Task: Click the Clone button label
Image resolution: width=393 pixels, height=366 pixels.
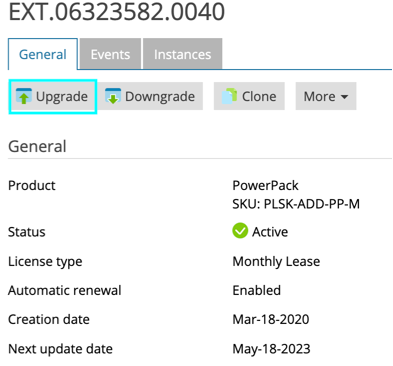Action: tap(259, 97)
